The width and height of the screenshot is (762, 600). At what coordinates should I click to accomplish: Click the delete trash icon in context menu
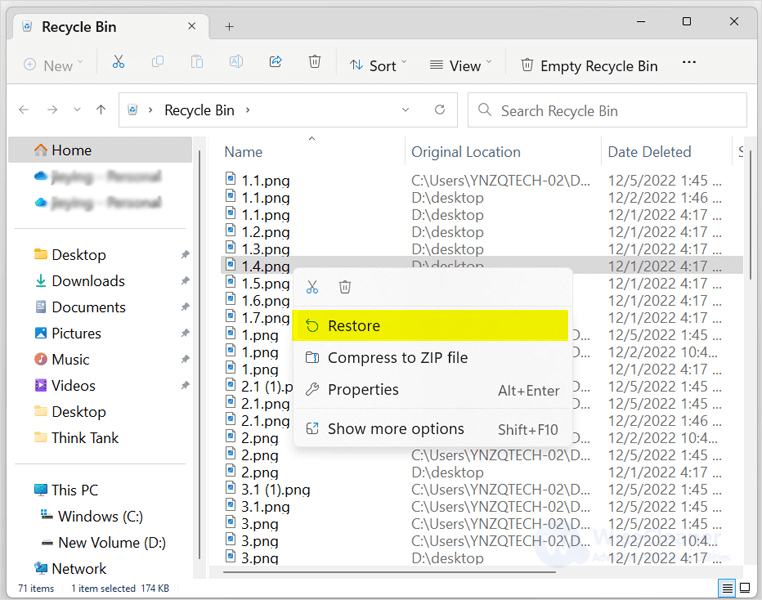coord(345,287)
